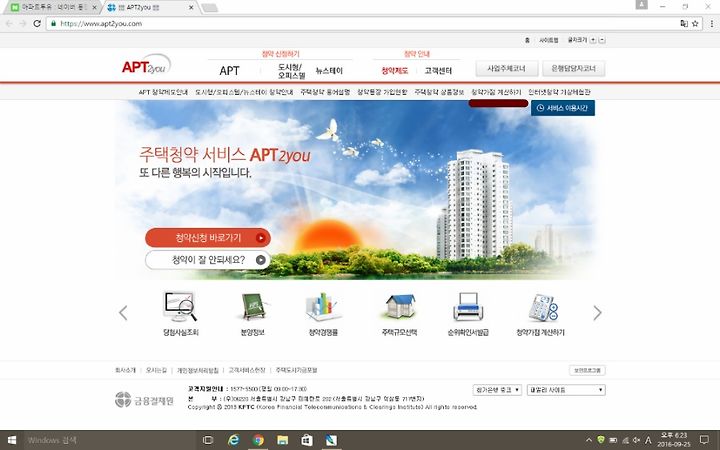Click the 사업주체코너 button
This screenshot has height=450, width=720.
click(506, 68)
